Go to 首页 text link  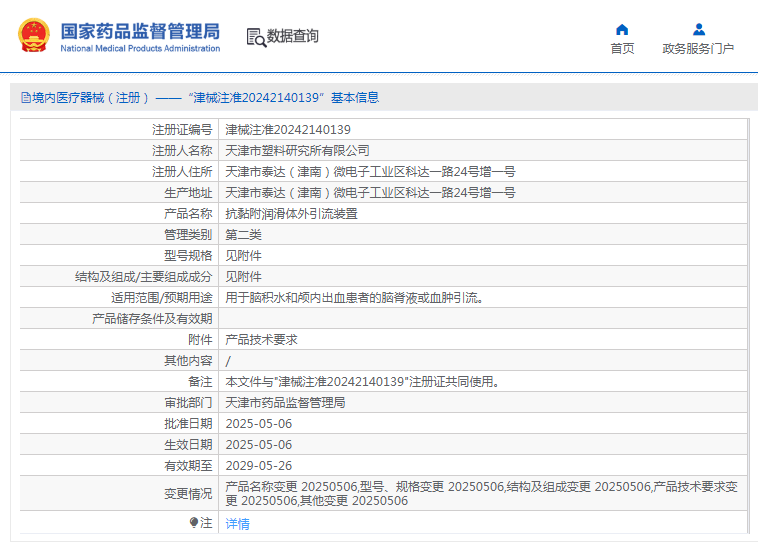click(622, 48)
